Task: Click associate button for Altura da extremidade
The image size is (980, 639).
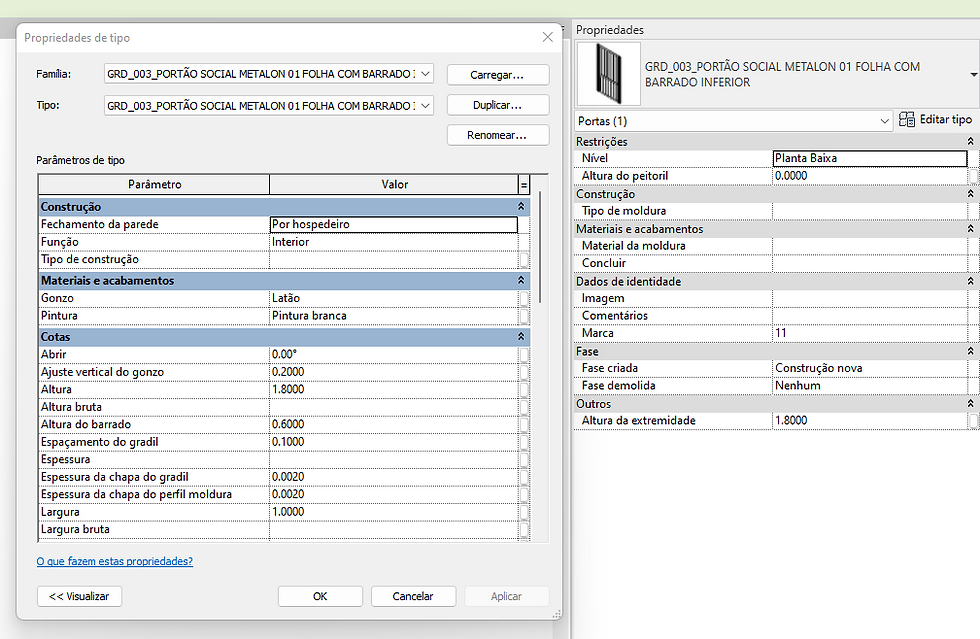Action: click(x=974, y=421)
